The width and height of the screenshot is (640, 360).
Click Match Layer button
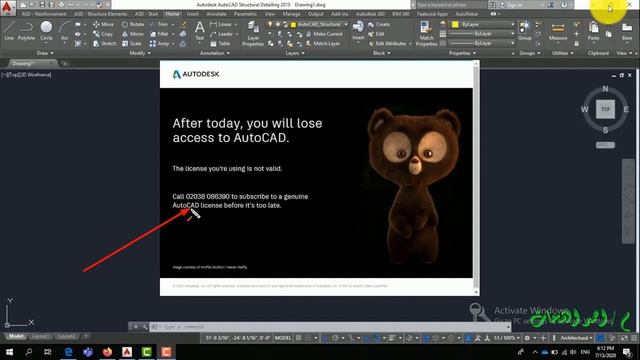tap(322, 43)
